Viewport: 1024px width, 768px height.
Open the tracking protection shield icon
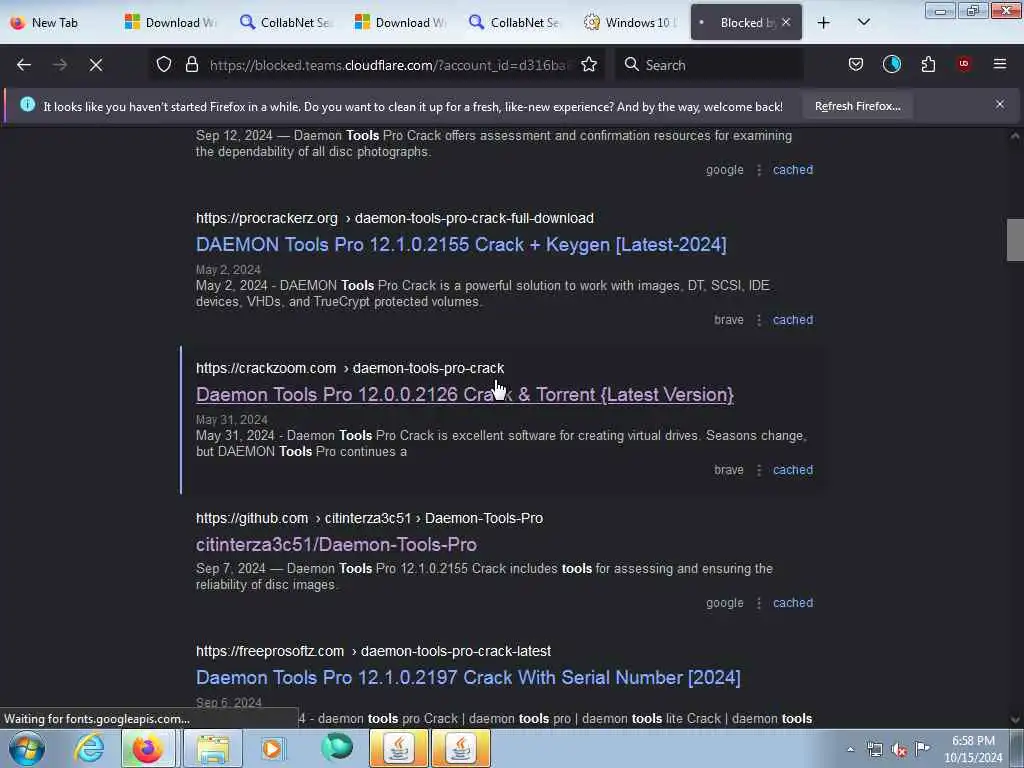pos(164,65)
